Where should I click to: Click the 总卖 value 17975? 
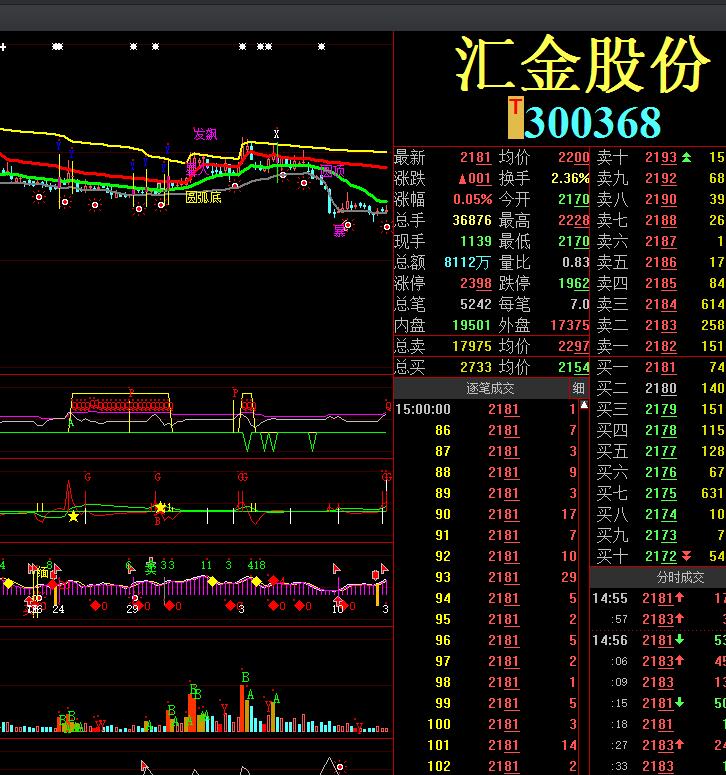472,346
